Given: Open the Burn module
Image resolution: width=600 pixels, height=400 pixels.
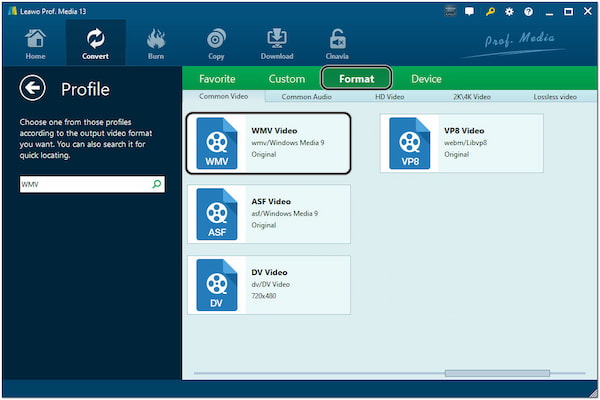Looking at the screenshot, I should (156, 43).
